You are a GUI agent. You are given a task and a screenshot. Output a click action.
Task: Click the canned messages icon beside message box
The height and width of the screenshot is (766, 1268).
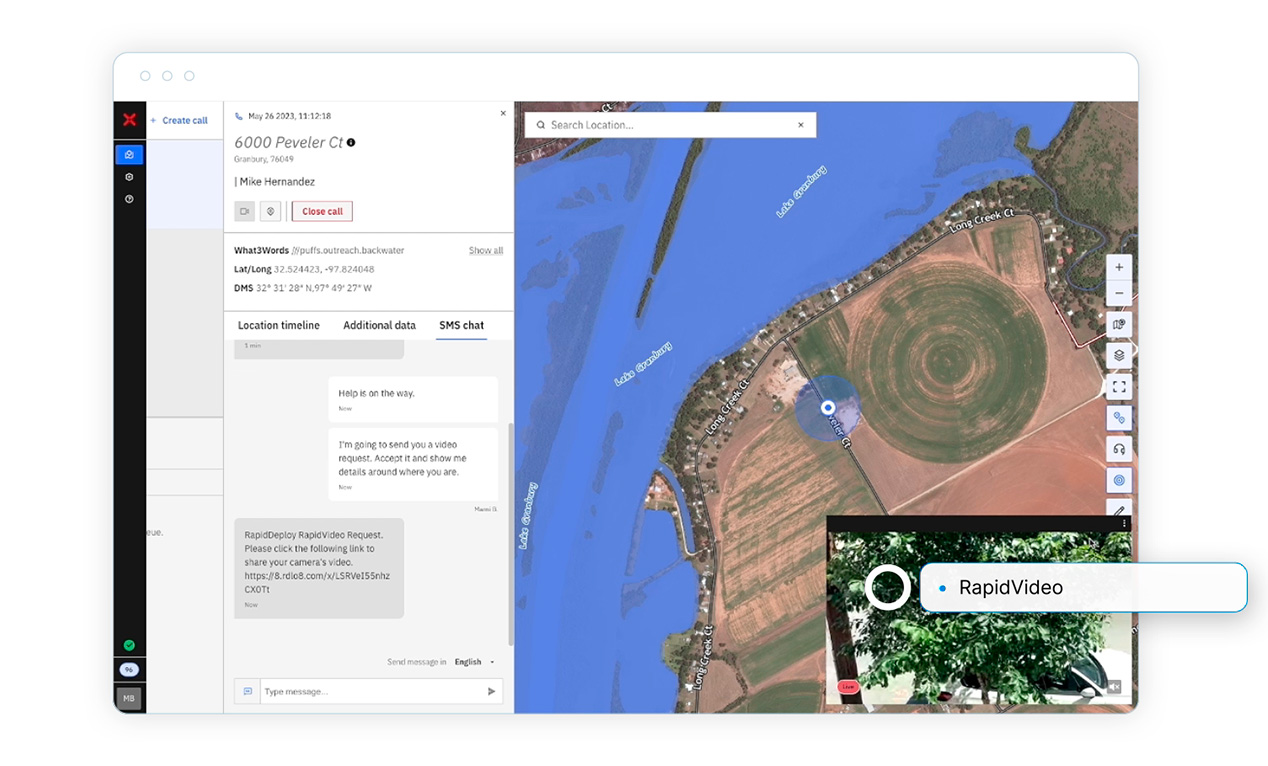(x=246, y=691)
